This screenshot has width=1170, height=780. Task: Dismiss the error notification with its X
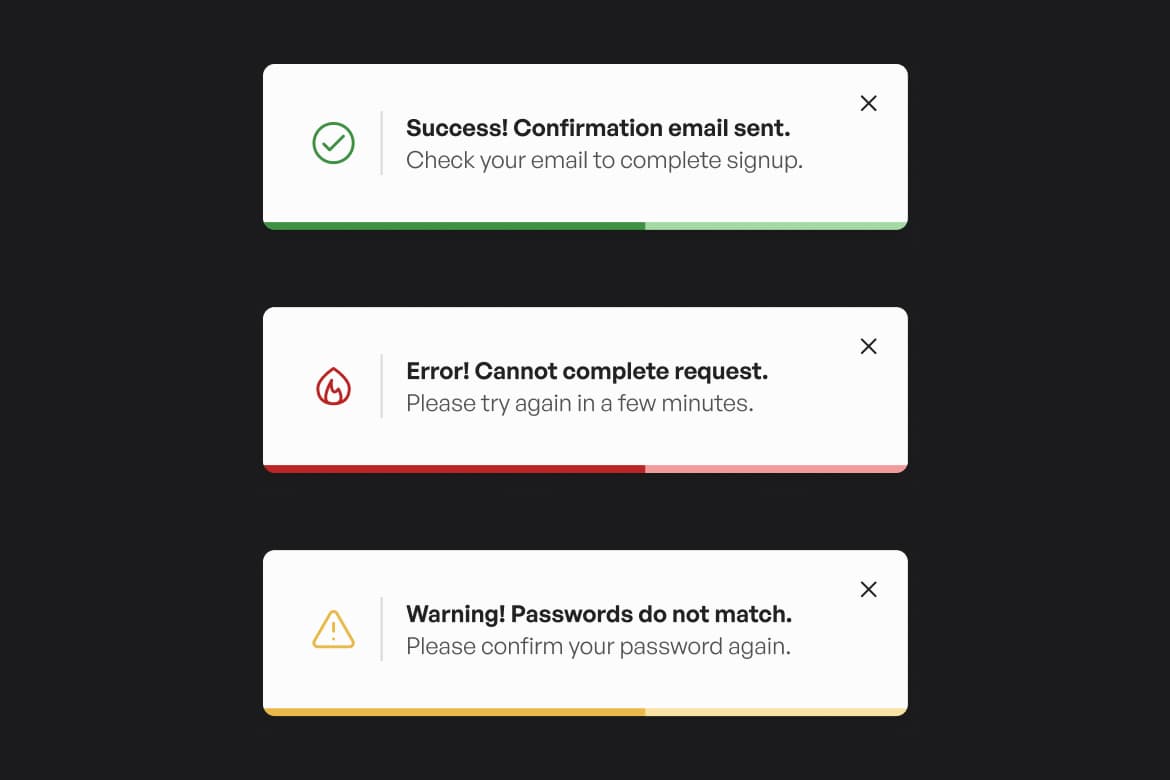pos(868,346)
